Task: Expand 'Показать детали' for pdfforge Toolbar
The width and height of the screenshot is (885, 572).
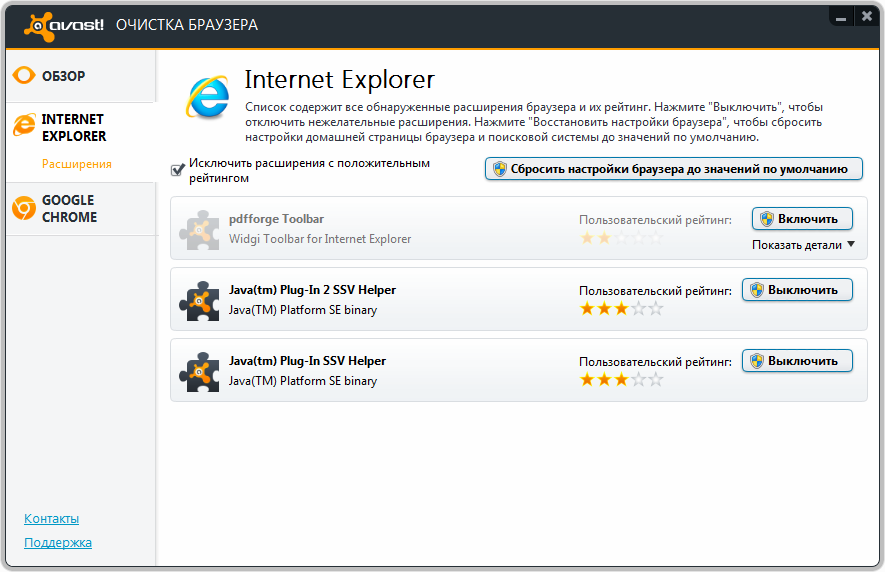Action: (803, 245)
